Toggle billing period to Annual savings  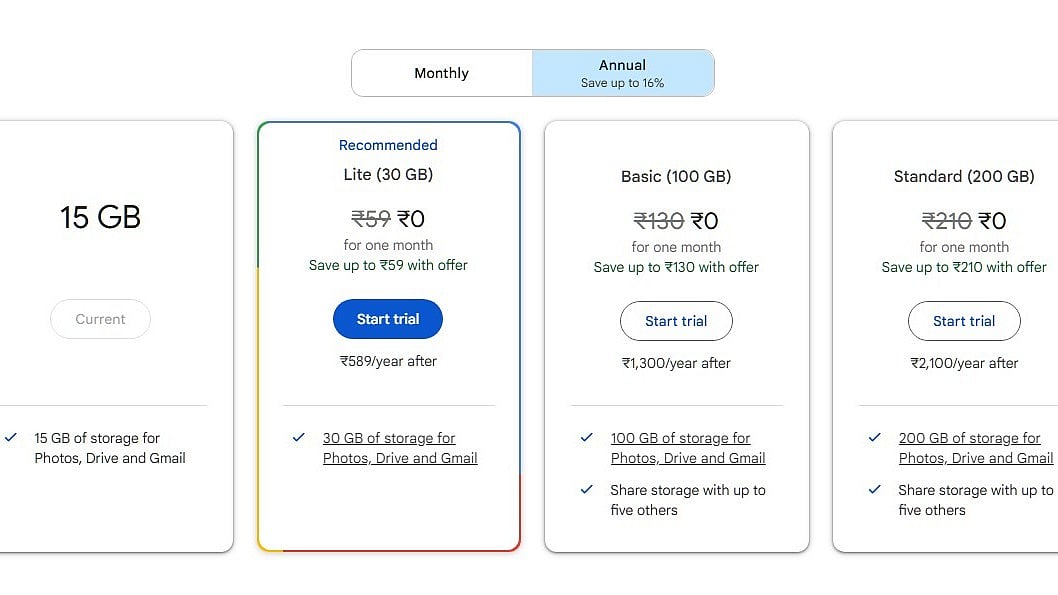[x=622, y=72]
